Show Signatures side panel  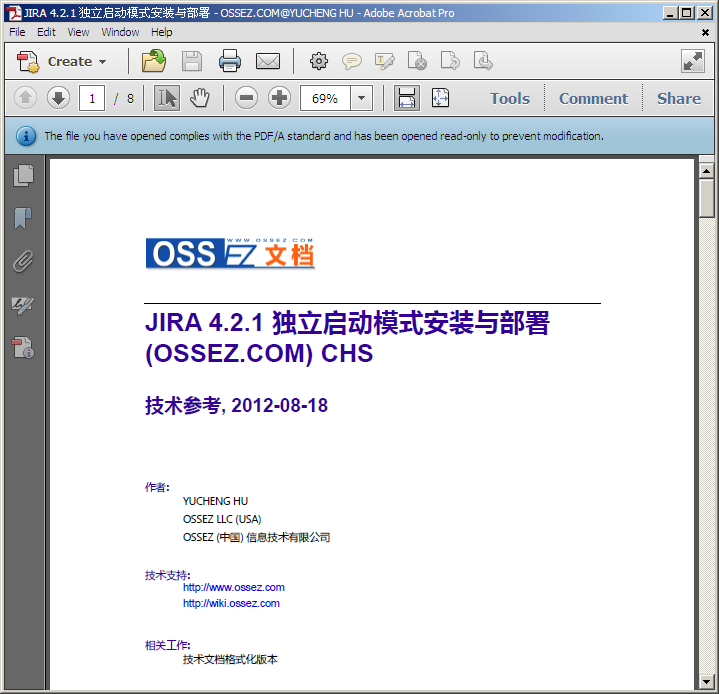click(x=22, y=305)
